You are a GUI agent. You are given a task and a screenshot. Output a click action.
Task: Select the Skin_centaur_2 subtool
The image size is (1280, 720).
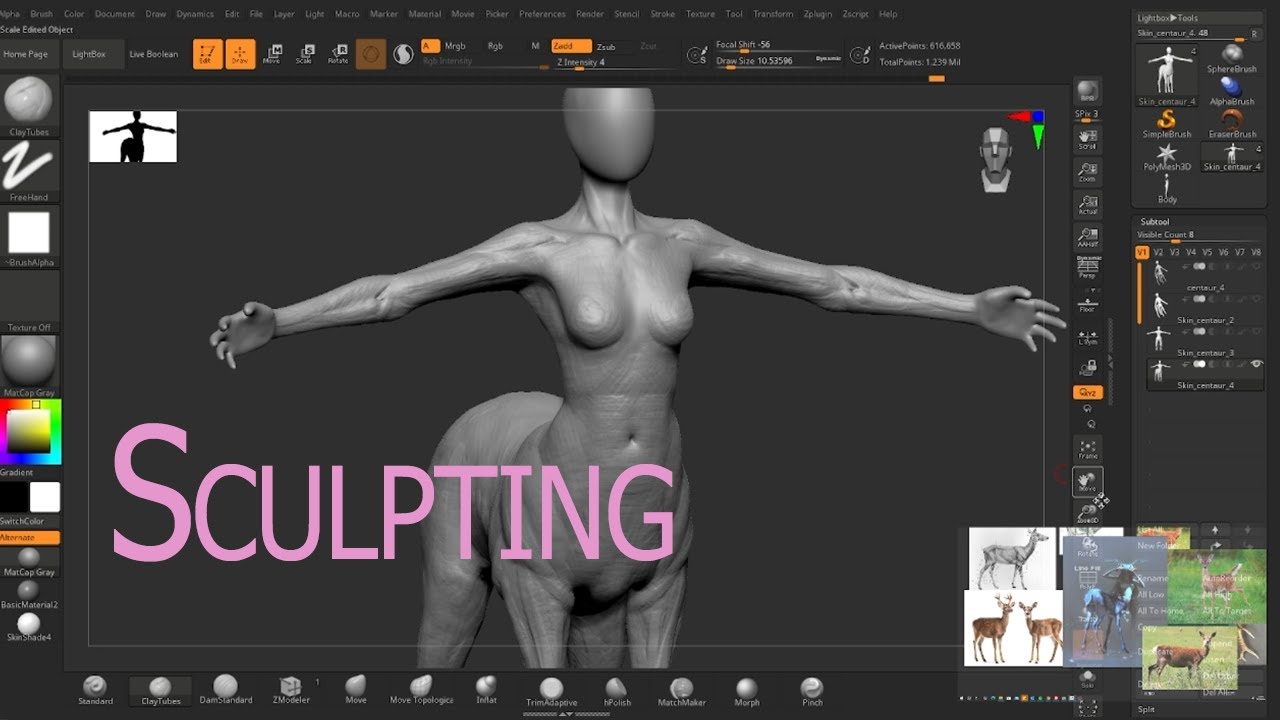pyautogui.click(x=1204, y=307)
